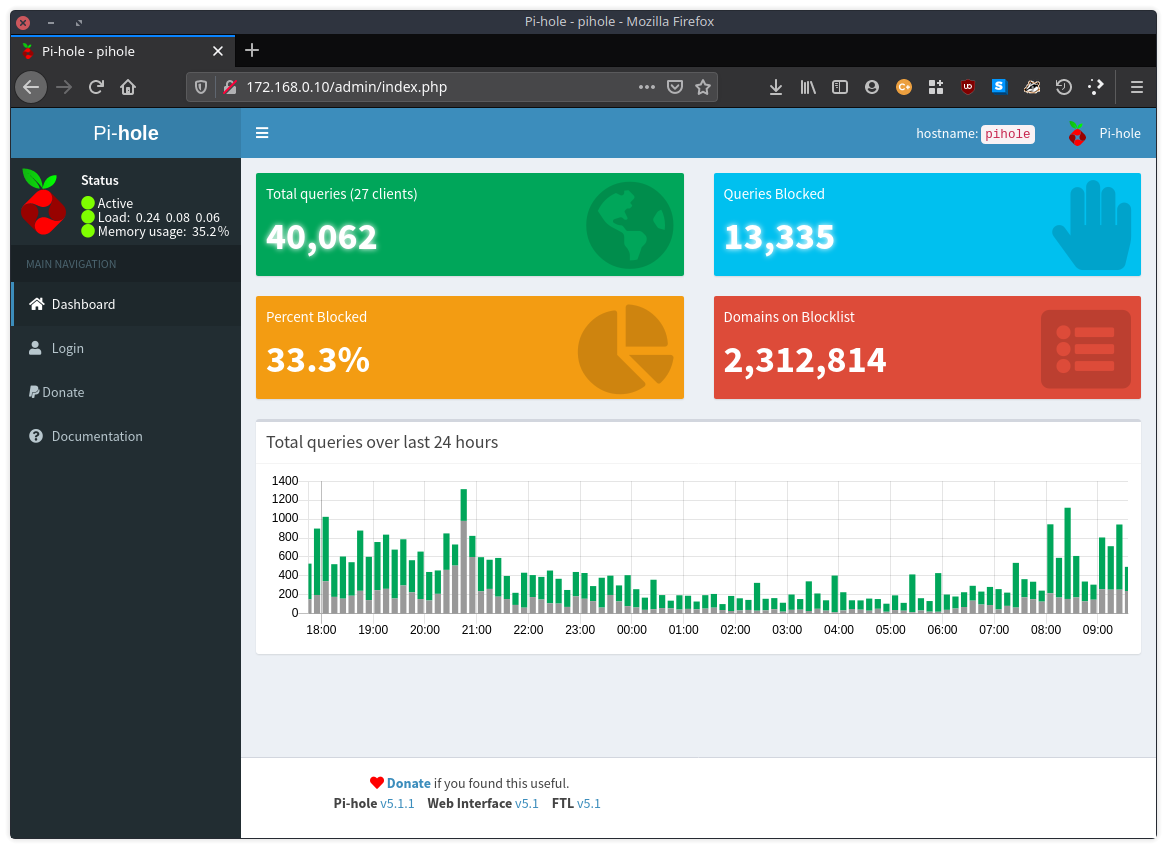Click the eraser-like extension icon

click(1032, 87)
